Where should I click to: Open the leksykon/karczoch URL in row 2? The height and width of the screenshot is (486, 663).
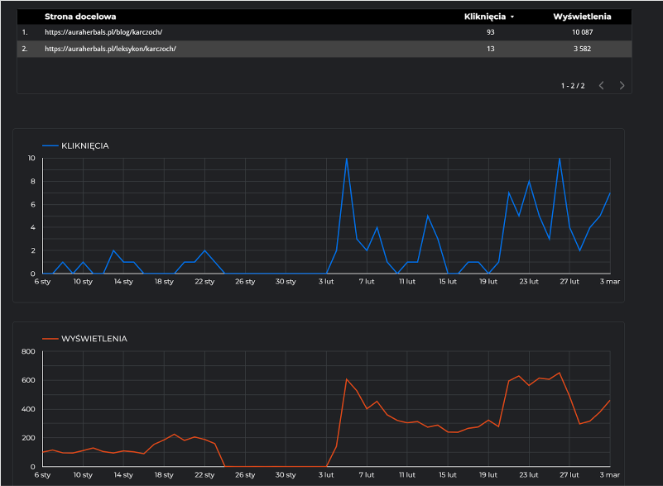coord(110,48)
